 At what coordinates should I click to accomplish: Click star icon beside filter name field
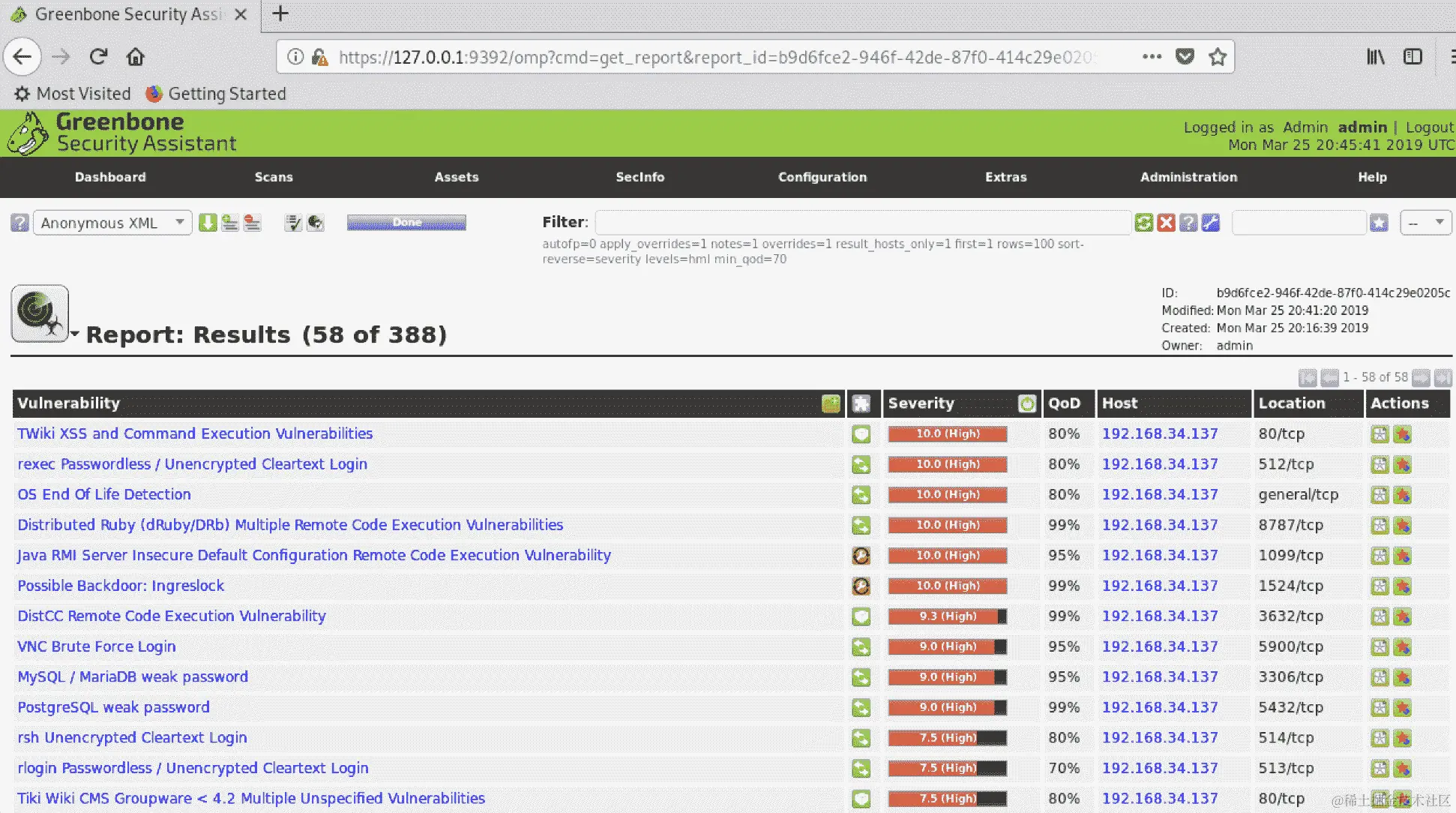point(1379,223)
